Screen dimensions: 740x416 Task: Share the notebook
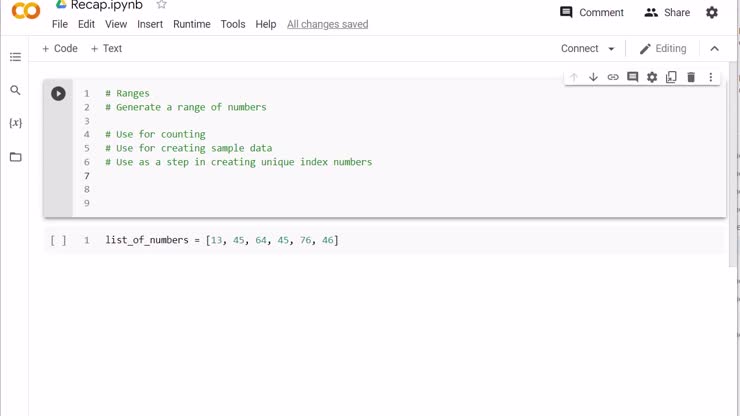[x=667, y=12]
